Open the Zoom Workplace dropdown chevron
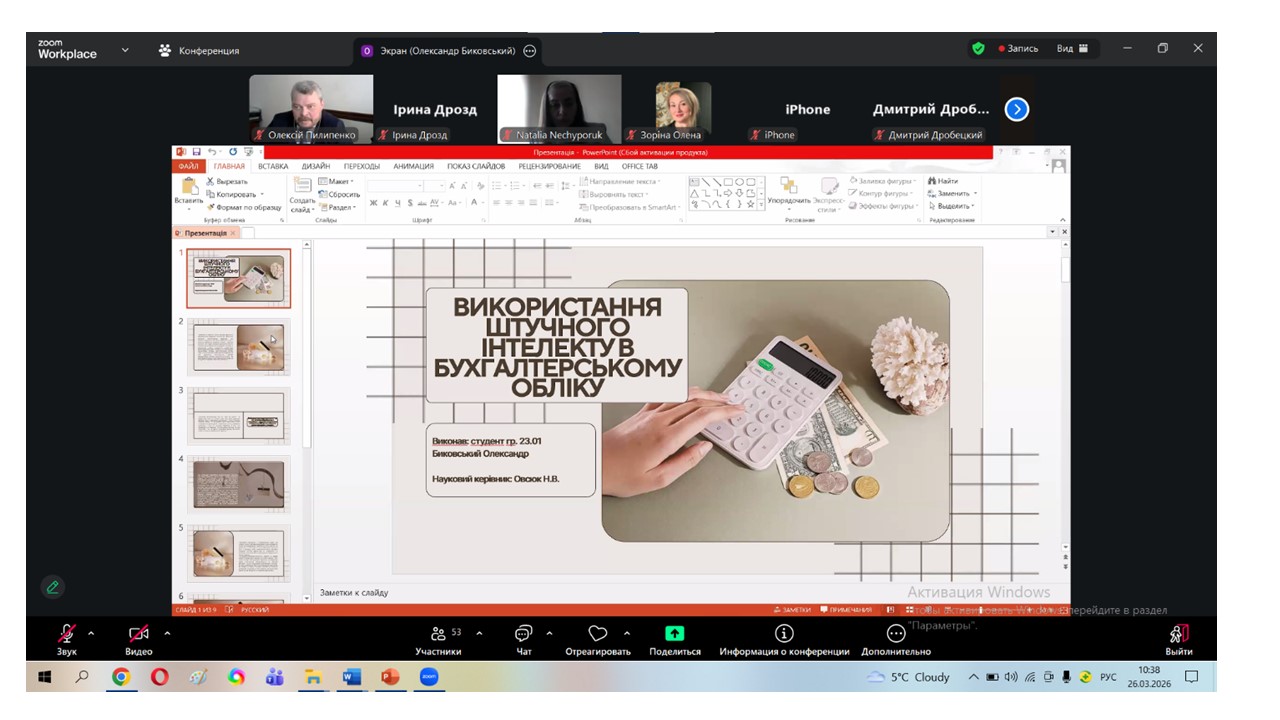Viewport: 1280px width, 720px height. point(125,49)
